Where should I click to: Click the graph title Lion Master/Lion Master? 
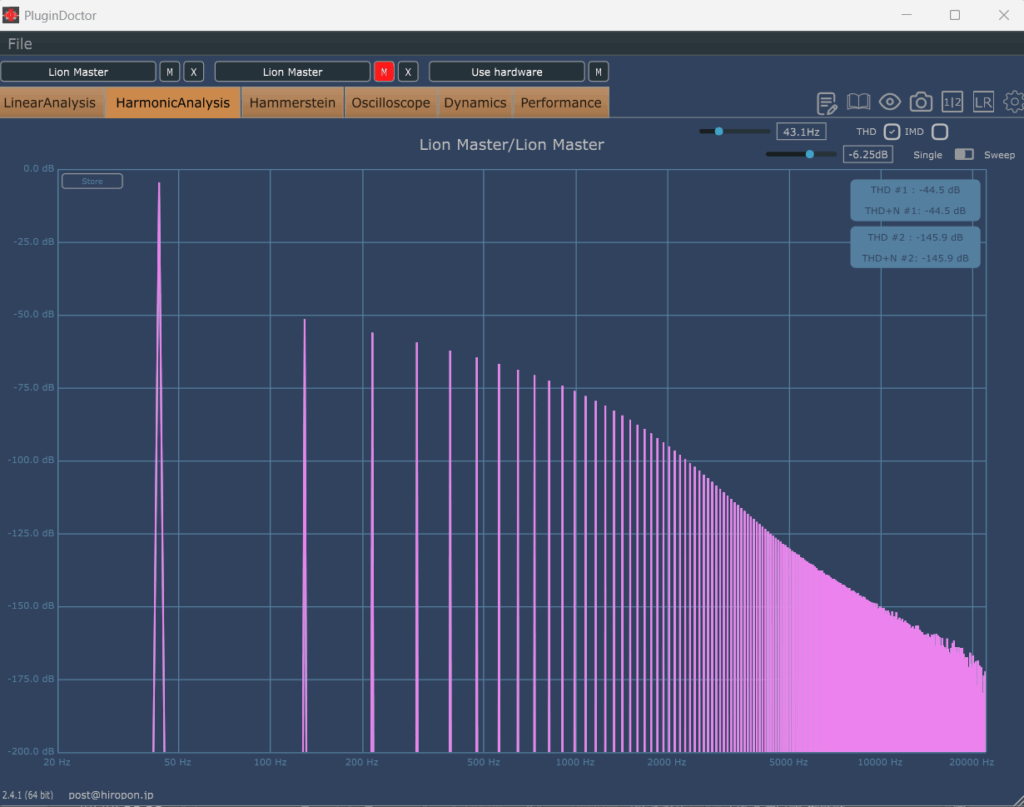(x=511, y=144)
